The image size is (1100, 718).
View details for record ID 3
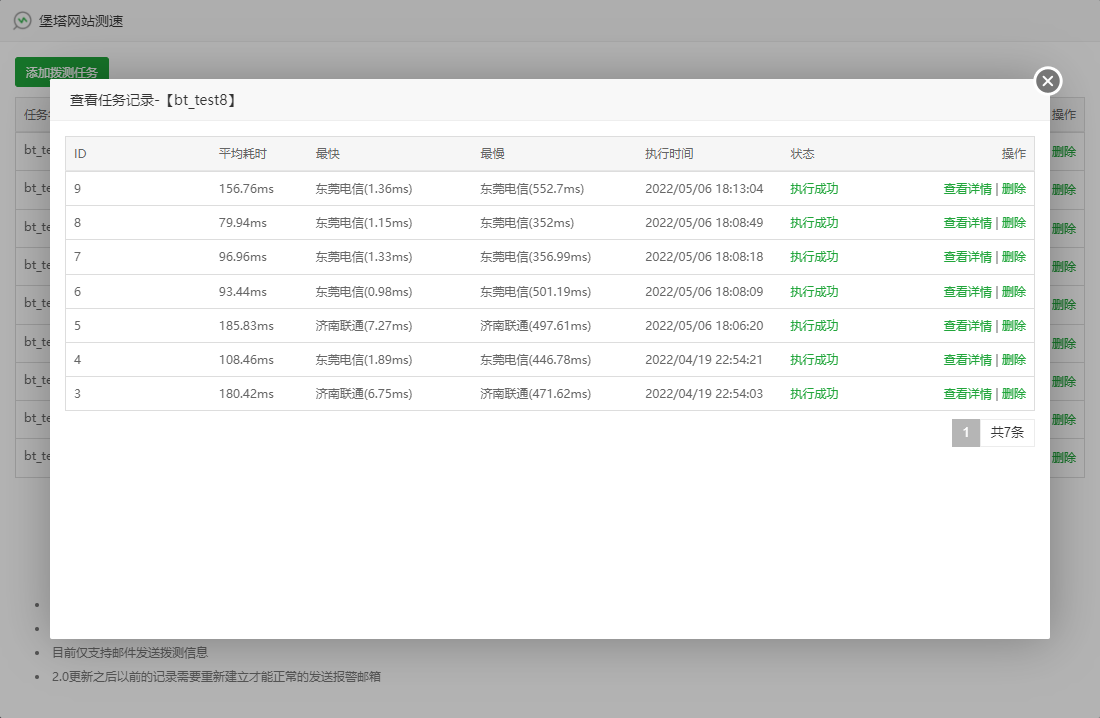(x=967, y=394)
